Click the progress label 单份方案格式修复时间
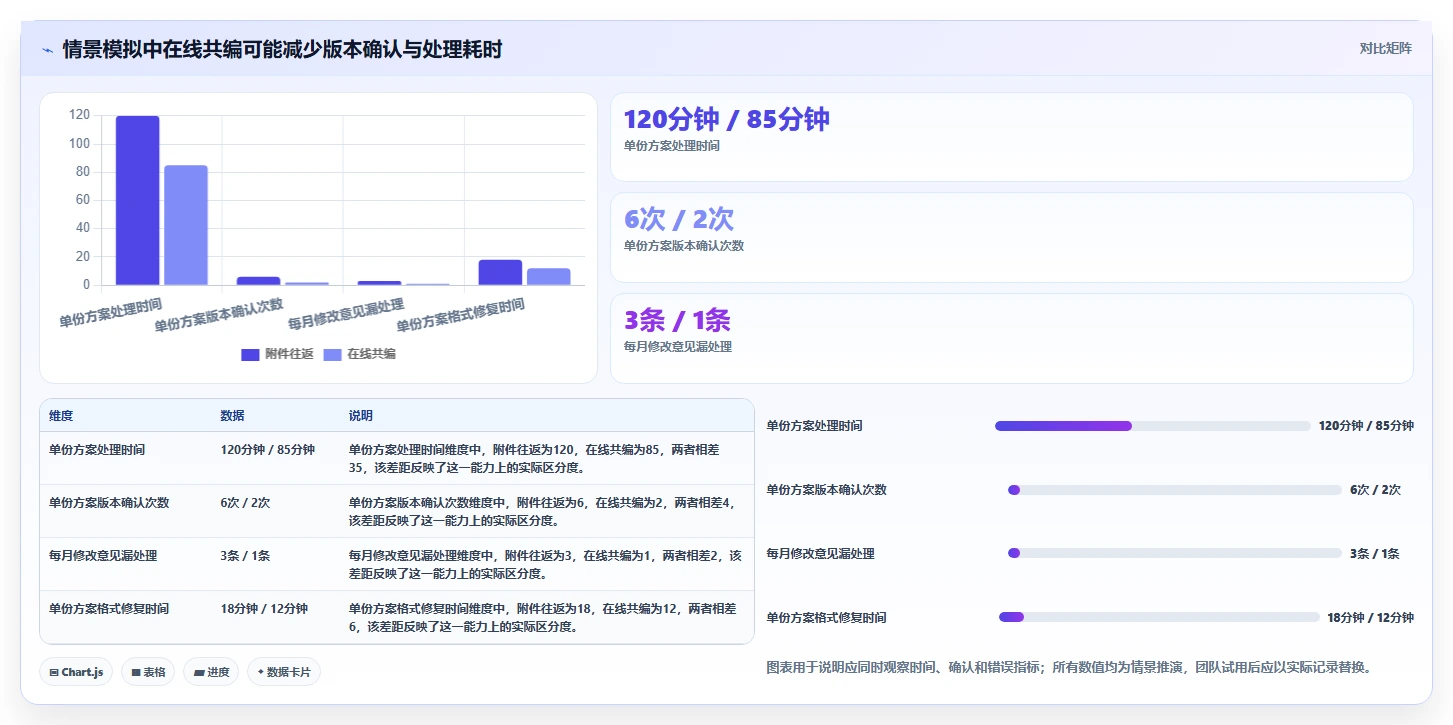The height and width of the screenshot is (725, 1453). (826, 618)
